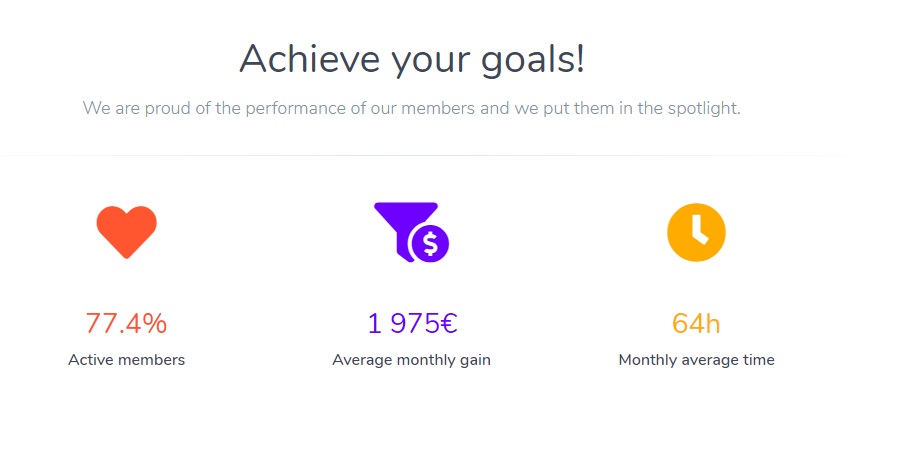Select the Monthly average time label

coord(696,360)
